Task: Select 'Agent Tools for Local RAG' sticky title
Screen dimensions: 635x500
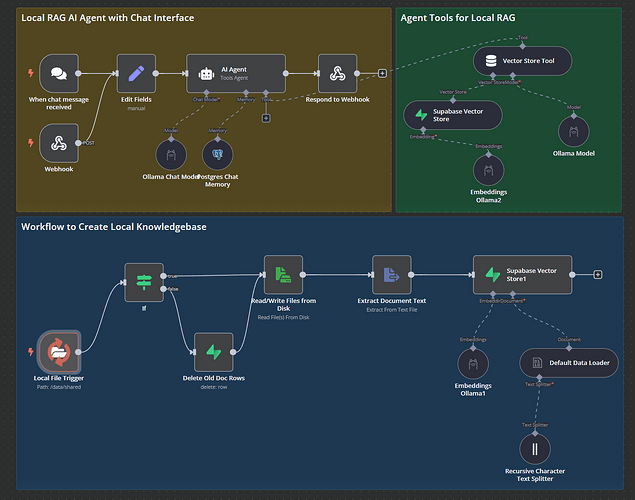Action: click(458, 18)
